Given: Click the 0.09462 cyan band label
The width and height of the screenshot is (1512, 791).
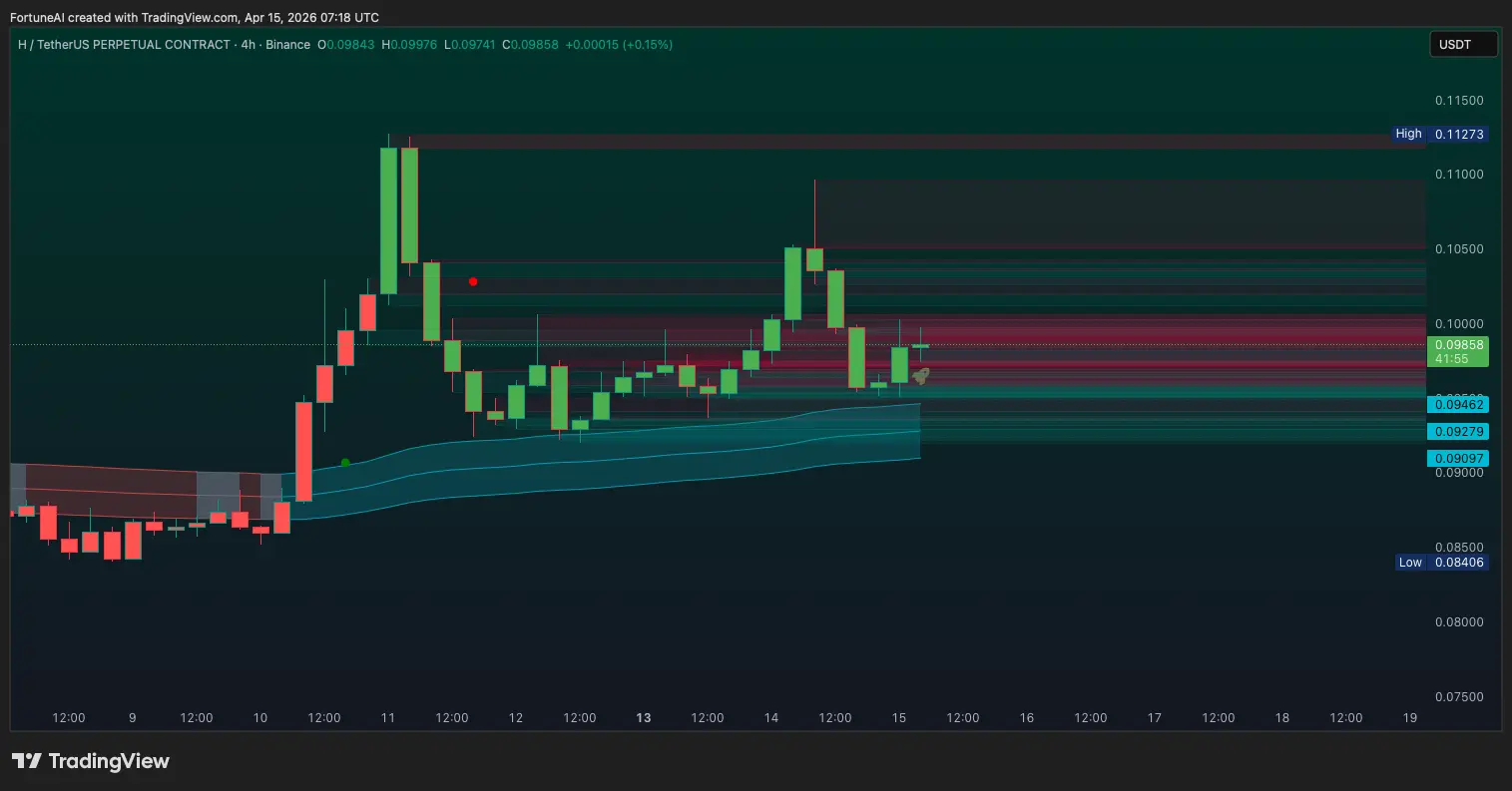Looking at the screenshot, I should (1459, 405).
